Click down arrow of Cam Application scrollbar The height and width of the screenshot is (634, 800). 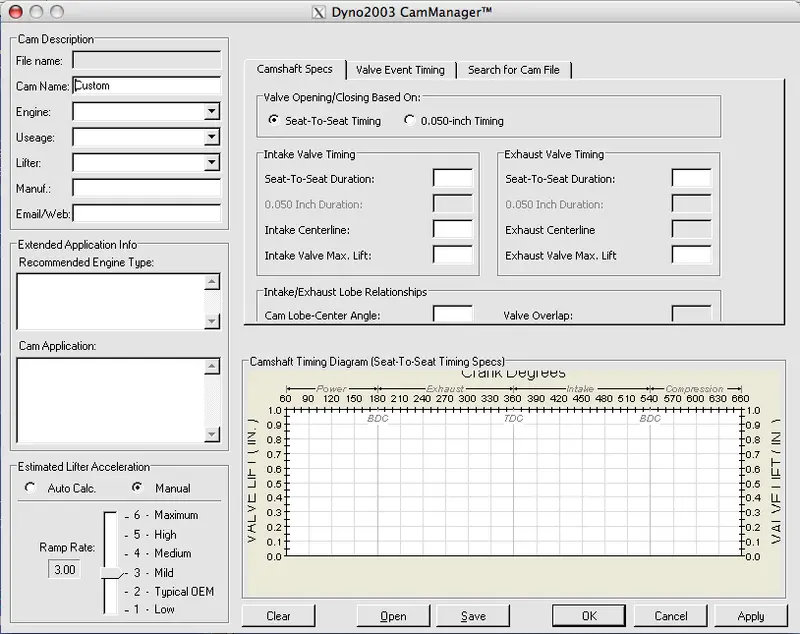[x=212, y=434]
